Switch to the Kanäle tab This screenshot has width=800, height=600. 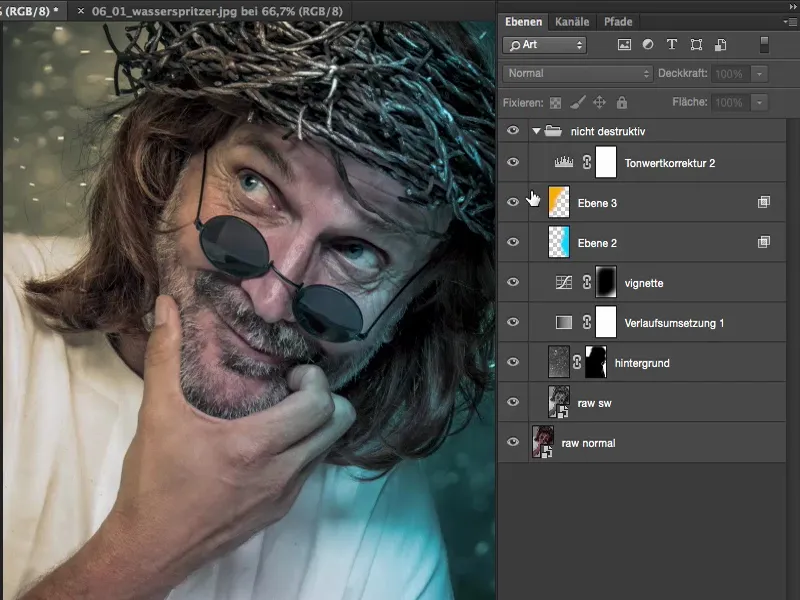572,22
